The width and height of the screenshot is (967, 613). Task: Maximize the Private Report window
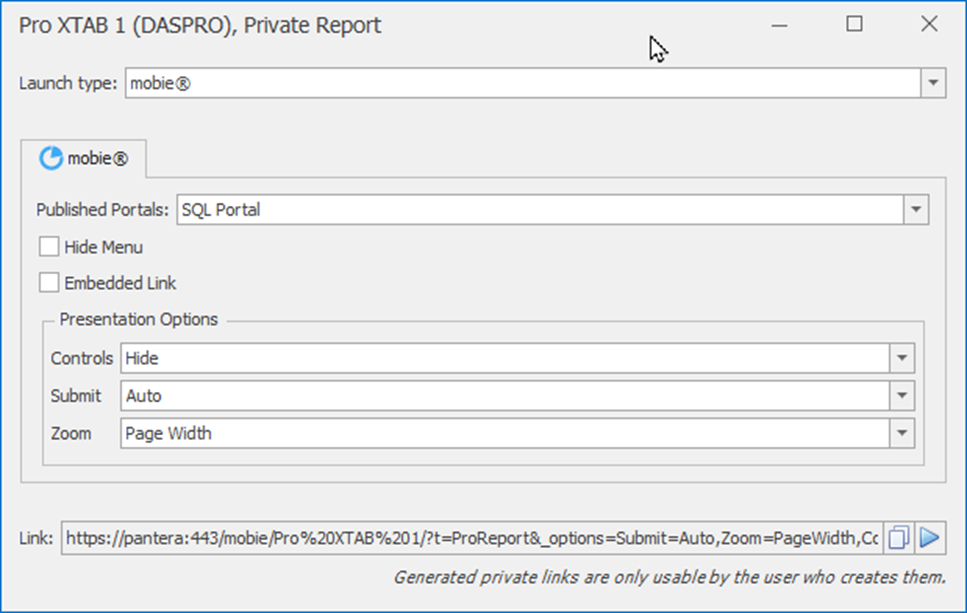pyautogui.click(x=854, y=24)
